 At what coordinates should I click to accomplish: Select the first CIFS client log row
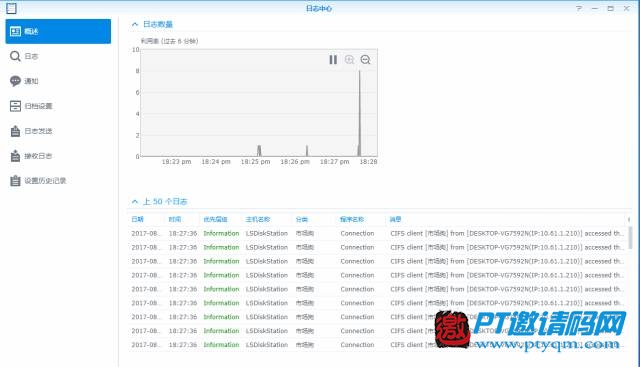(x=378, y=234)
